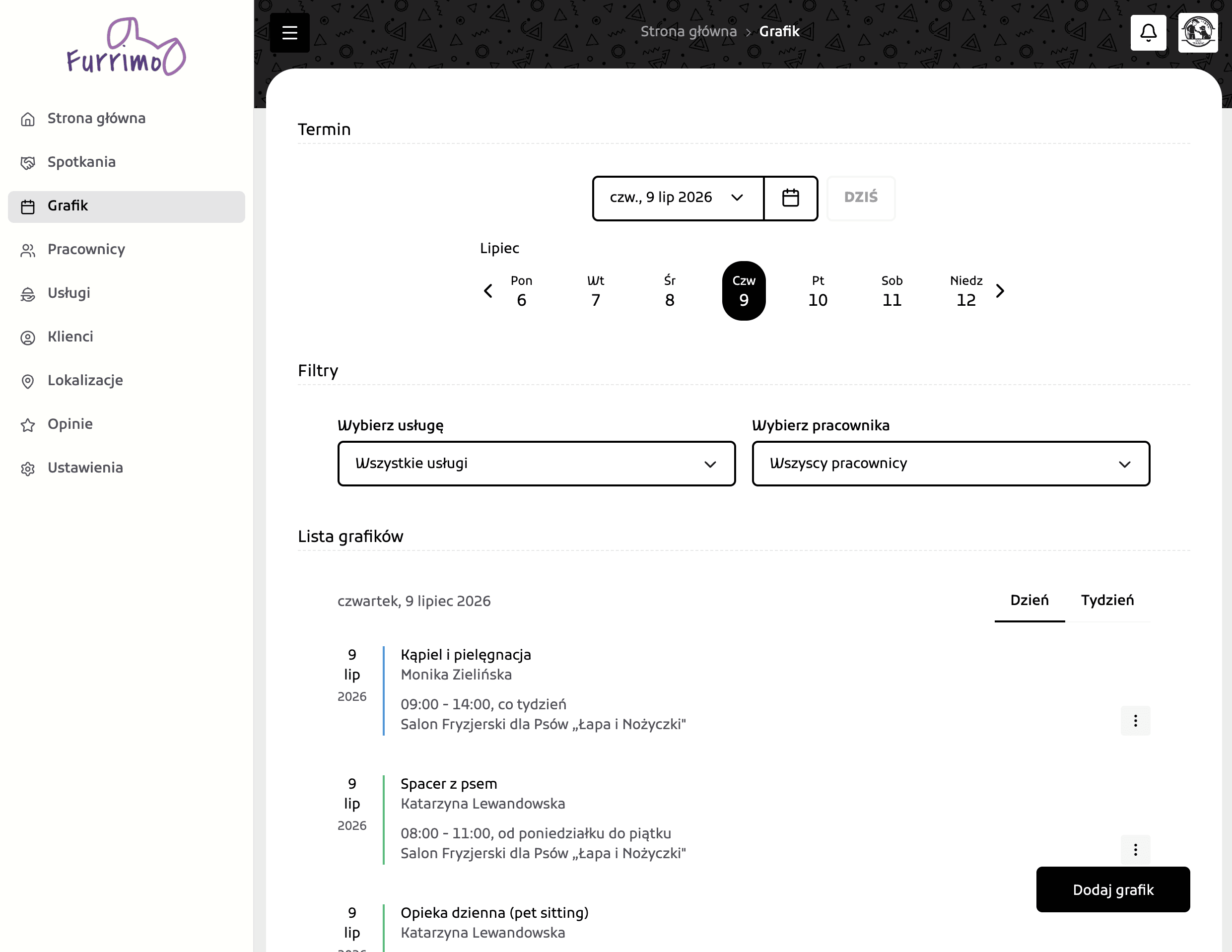Open Lokalizacje in sidebar
Screen dimensions: 1232x952
[x=127, y=381]
